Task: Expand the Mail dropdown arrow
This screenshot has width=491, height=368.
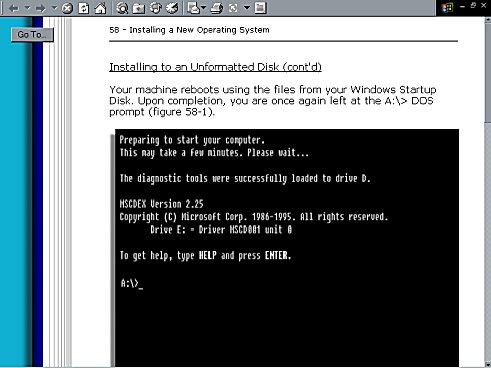Action: (x=203, y=7)
